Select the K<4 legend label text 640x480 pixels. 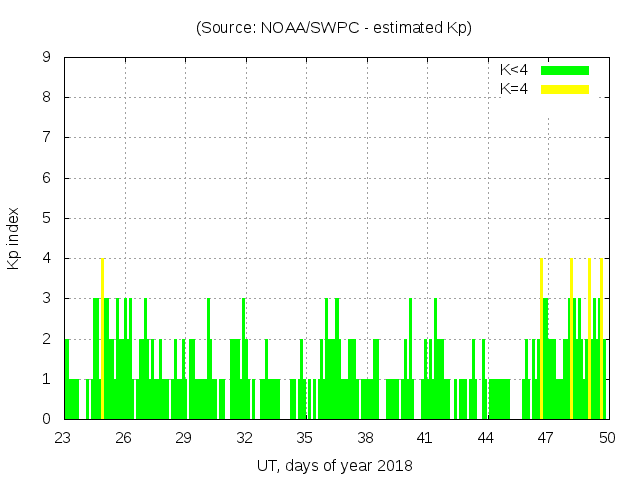pyautogui.click(x=514, y=70)
